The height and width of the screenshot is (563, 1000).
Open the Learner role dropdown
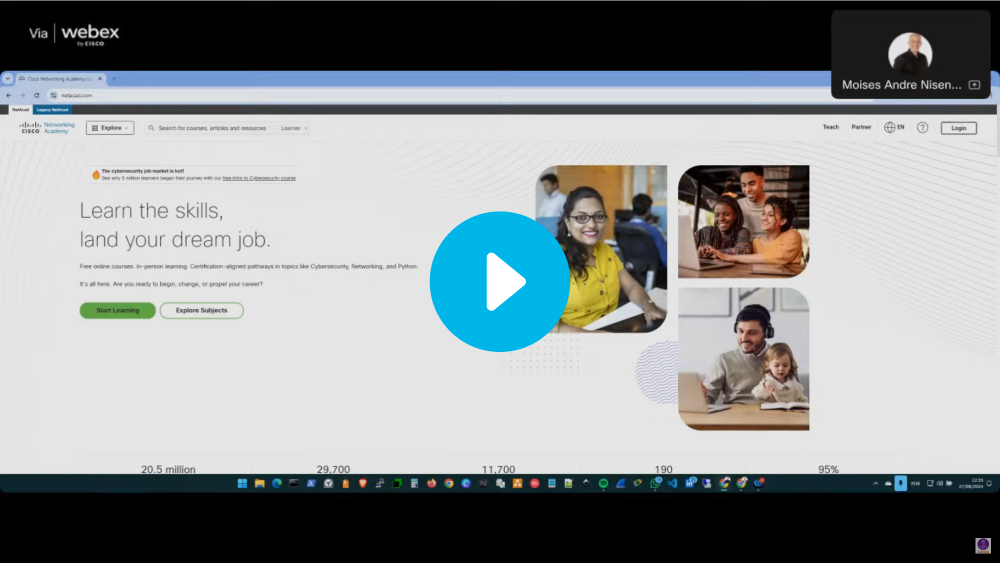coord(294,128)
